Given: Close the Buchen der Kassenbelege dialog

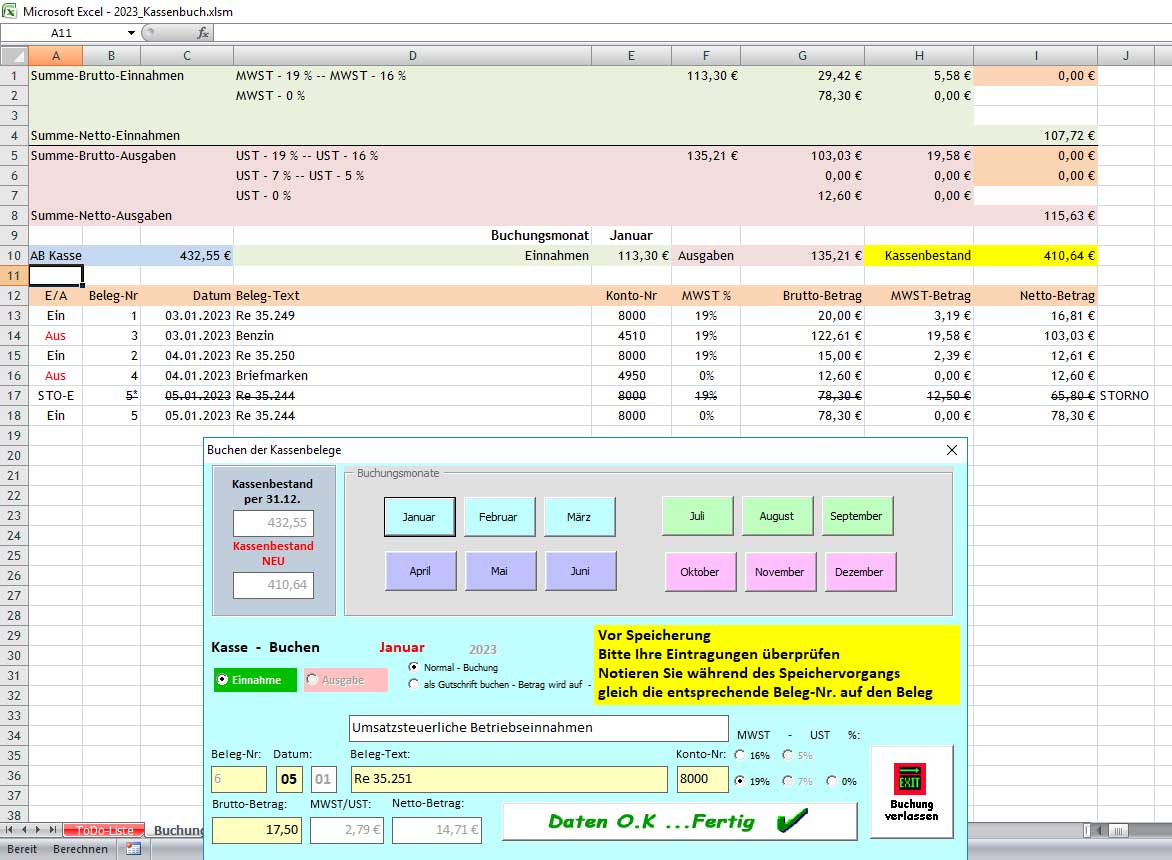Looking at the screenshot, I should (951, 450).
